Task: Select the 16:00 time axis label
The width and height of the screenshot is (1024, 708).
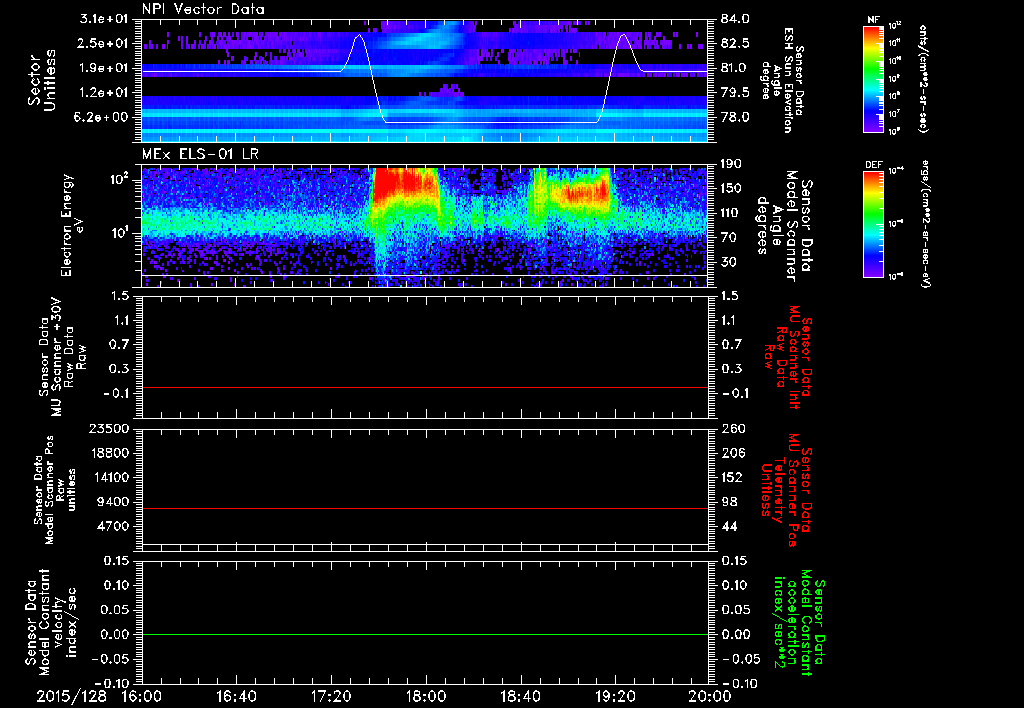Action: point(142,695)
